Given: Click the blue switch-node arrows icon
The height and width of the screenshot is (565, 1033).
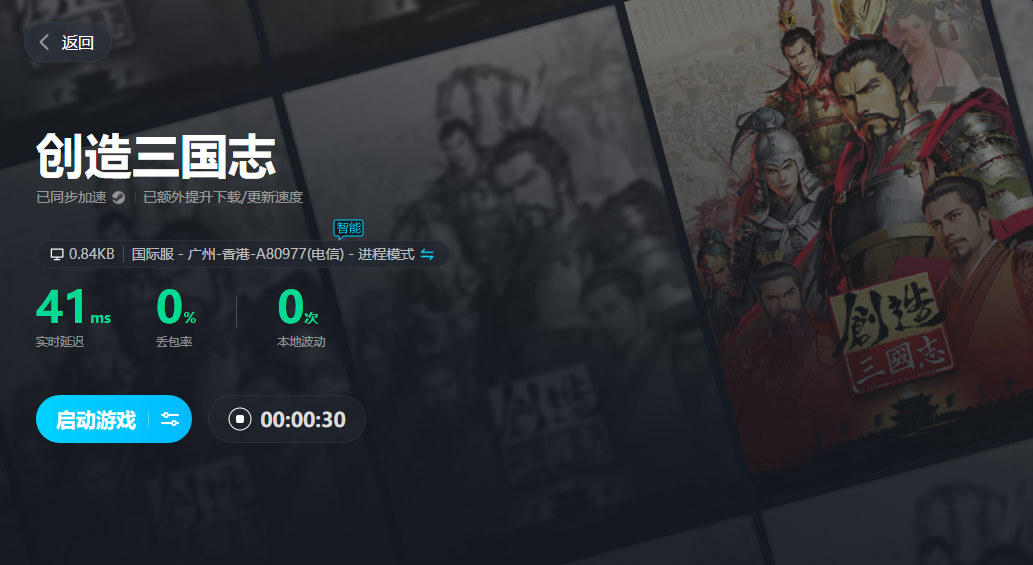Looking at the screenshot, I should coord(427,254).
